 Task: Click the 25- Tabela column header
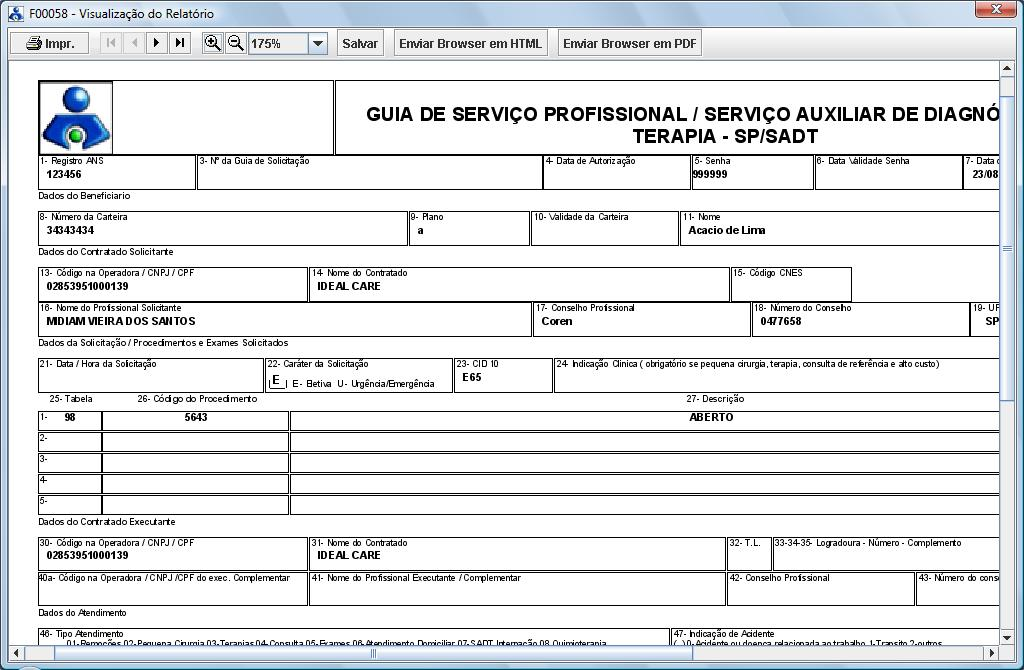tap(71, 399)
